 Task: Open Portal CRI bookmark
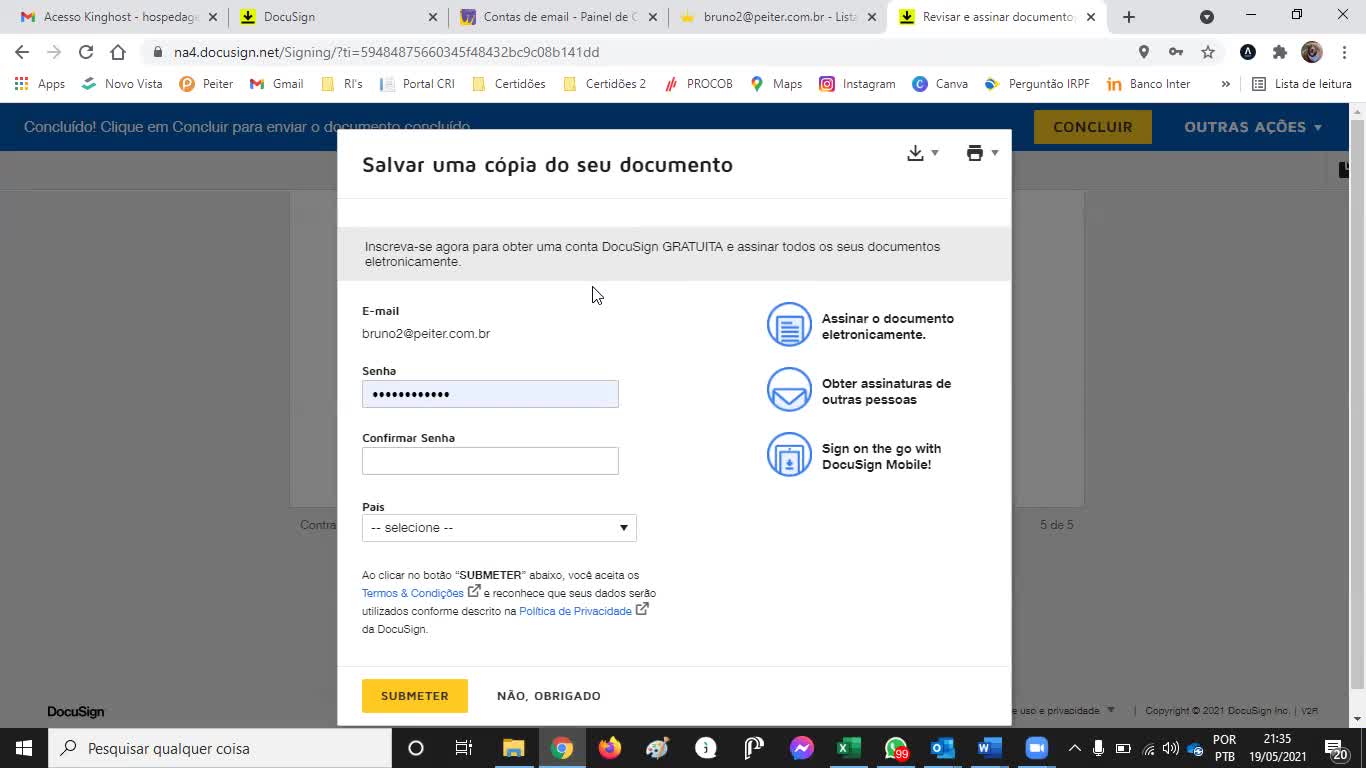click(417, 84)
